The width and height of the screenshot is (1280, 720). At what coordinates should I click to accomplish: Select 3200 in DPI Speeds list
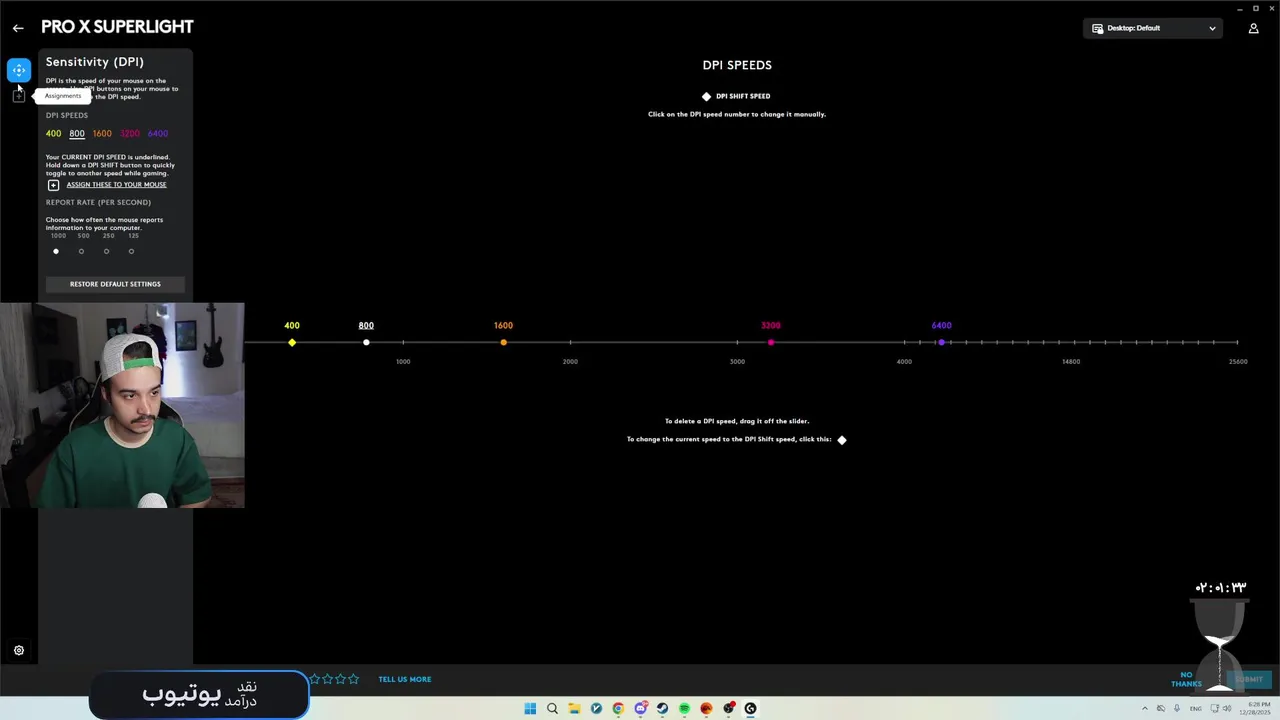pos(130,133)
